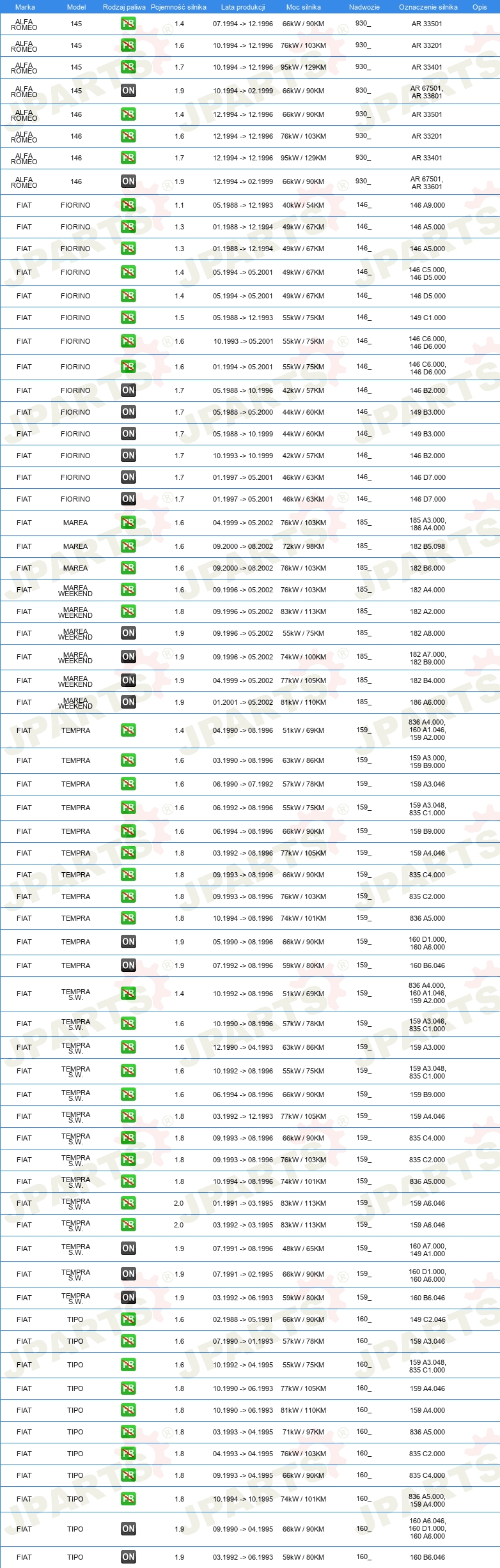Image resolution: width=500 pixels, height=1568 pixels.
Task: Select petrol icon in Tipo 71kW / 97KM row
Action: 129,1432
